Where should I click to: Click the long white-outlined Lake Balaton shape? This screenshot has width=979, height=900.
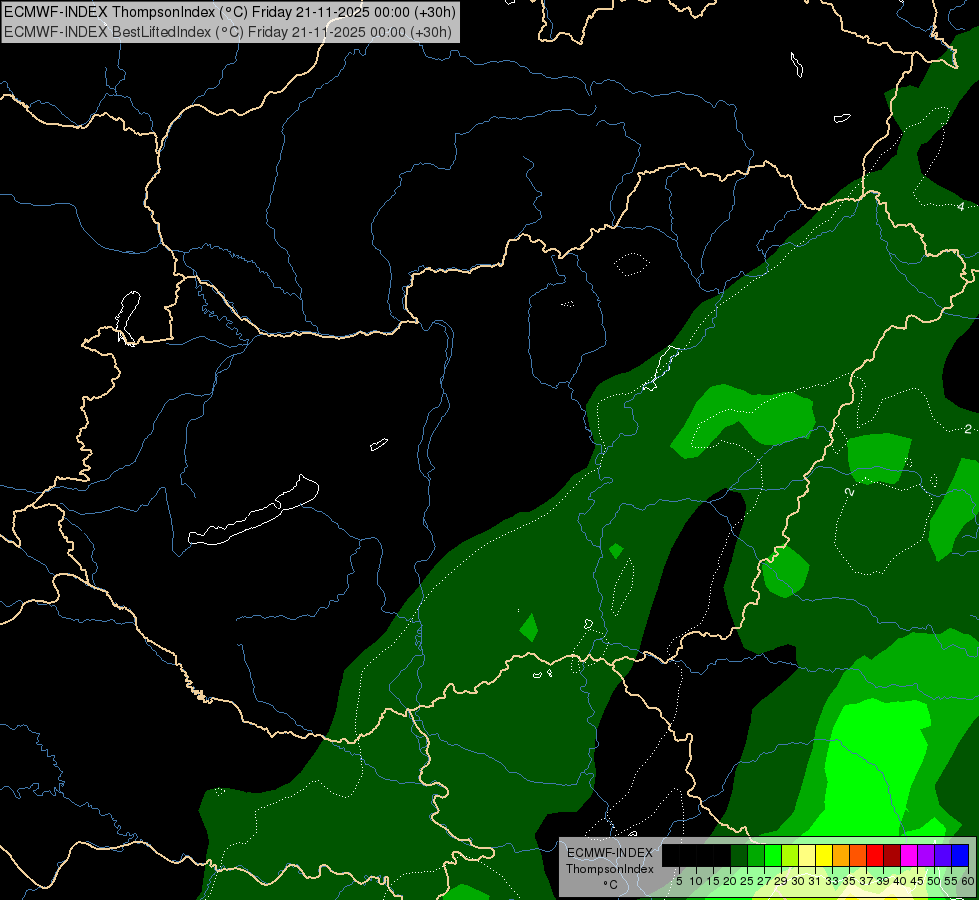click(x=254, y=511)
